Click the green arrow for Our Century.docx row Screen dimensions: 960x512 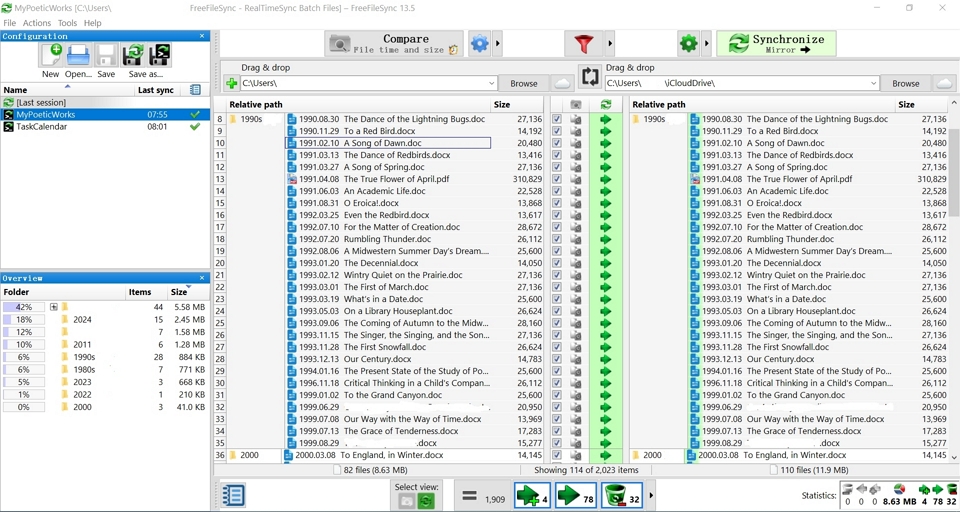(606, 359)
